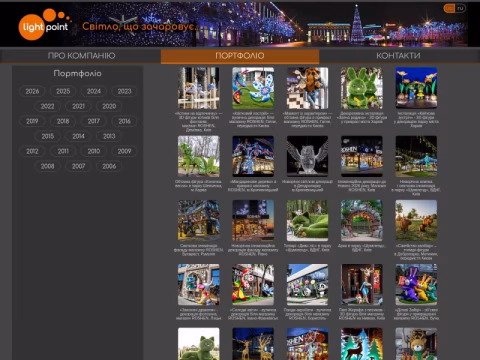Open the ПОРТФОЛІО tab

click(240, 56)
